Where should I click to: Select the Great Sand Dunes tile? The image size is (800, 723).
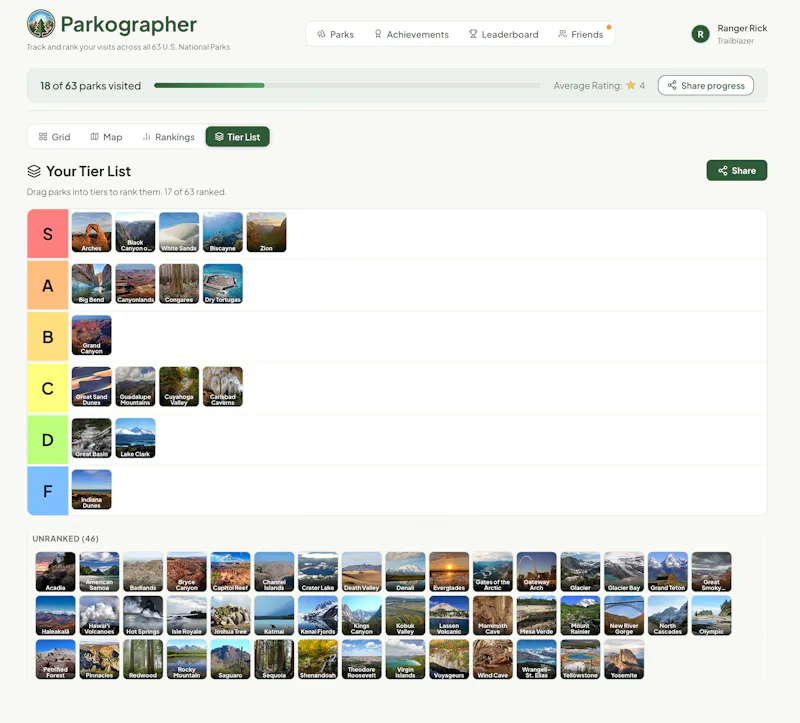click(x=91, y=387)
